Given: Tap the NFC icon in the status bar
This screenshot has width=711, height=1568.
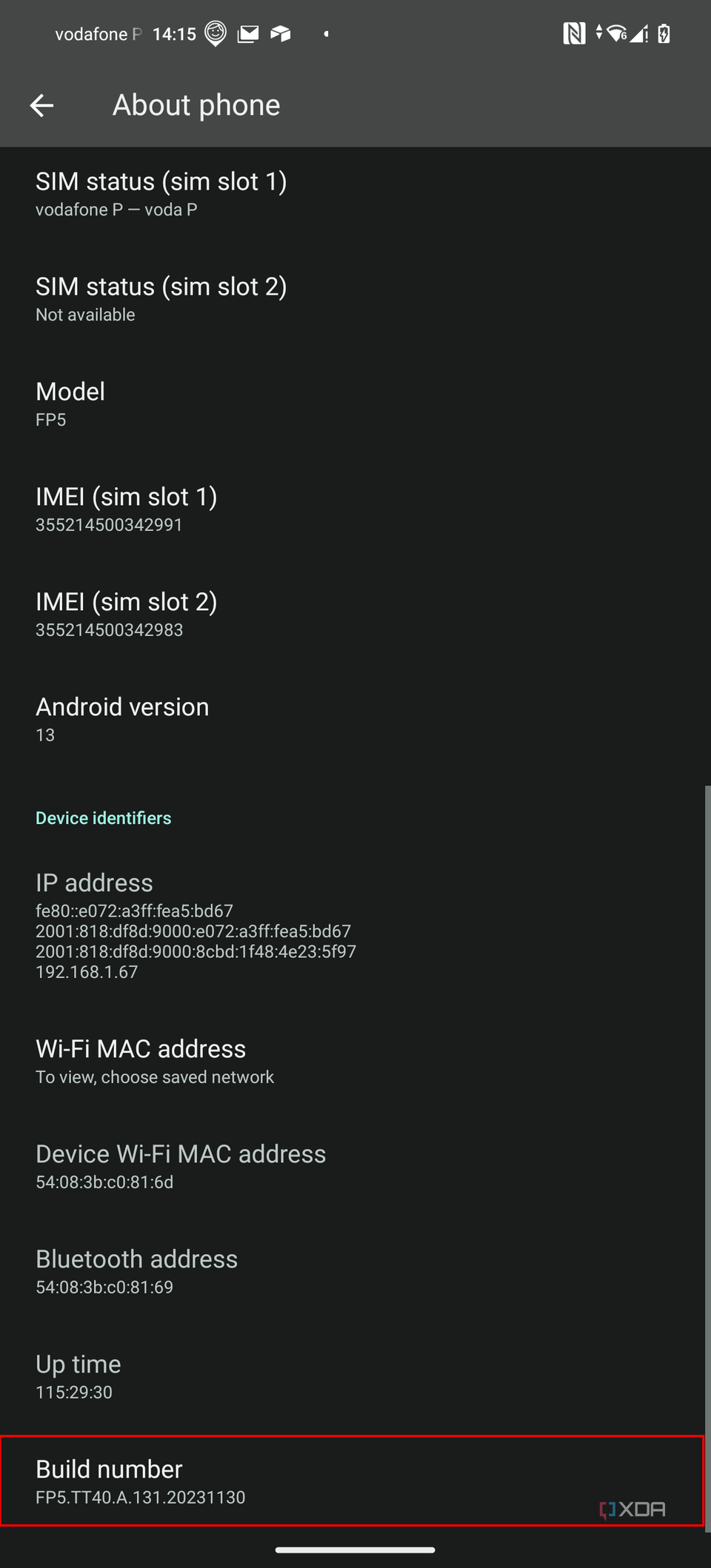Looking at the screenshot, I should 574,33.
